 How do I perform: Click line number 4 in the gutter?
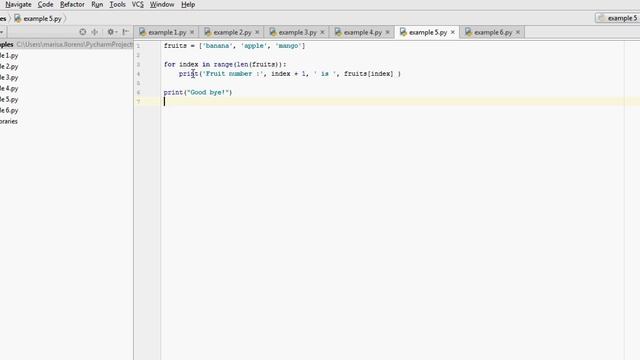click(x=138, y=74)
